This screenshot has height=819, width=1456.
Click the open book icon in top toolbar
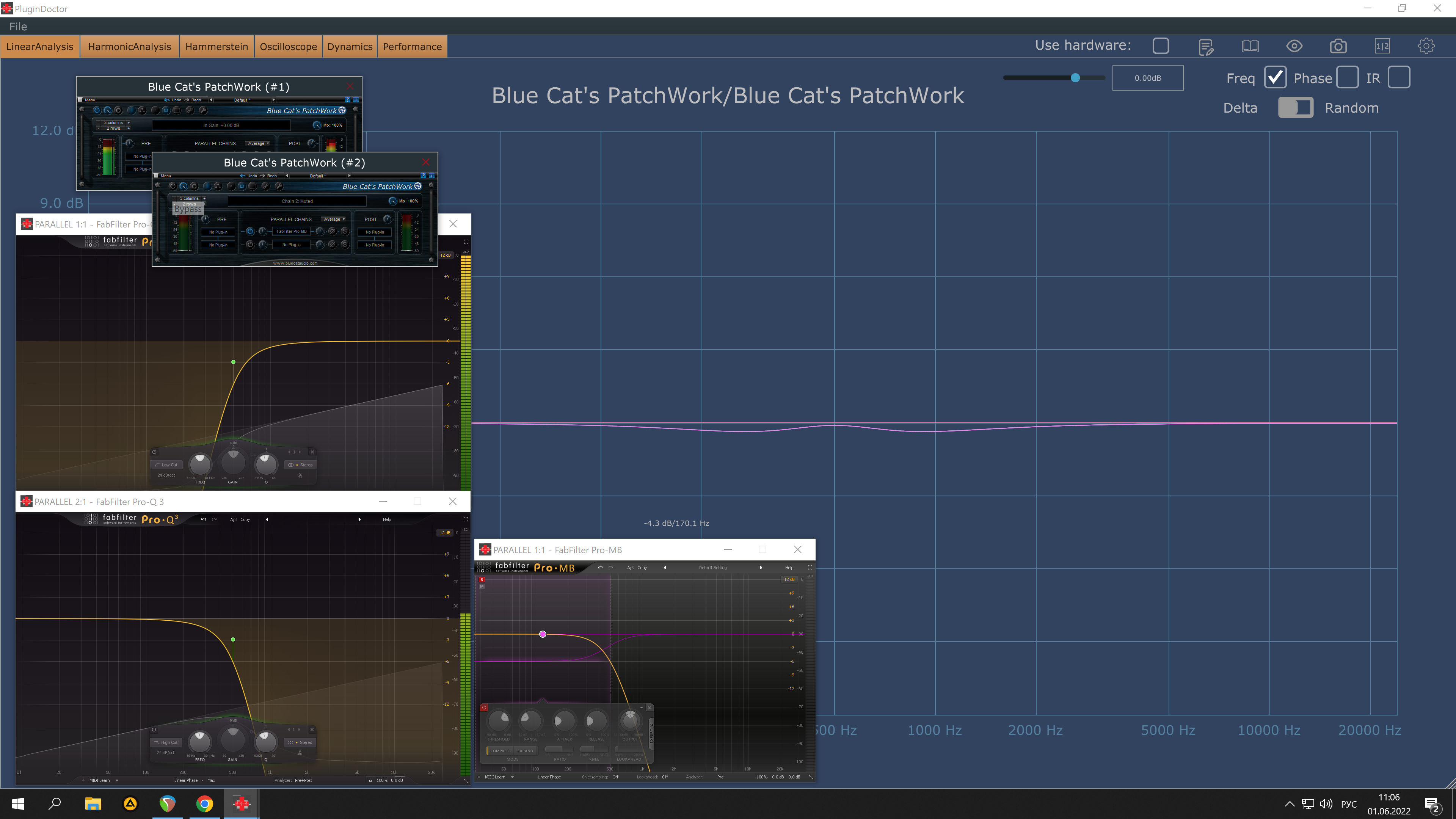[x=1250, y=46]
